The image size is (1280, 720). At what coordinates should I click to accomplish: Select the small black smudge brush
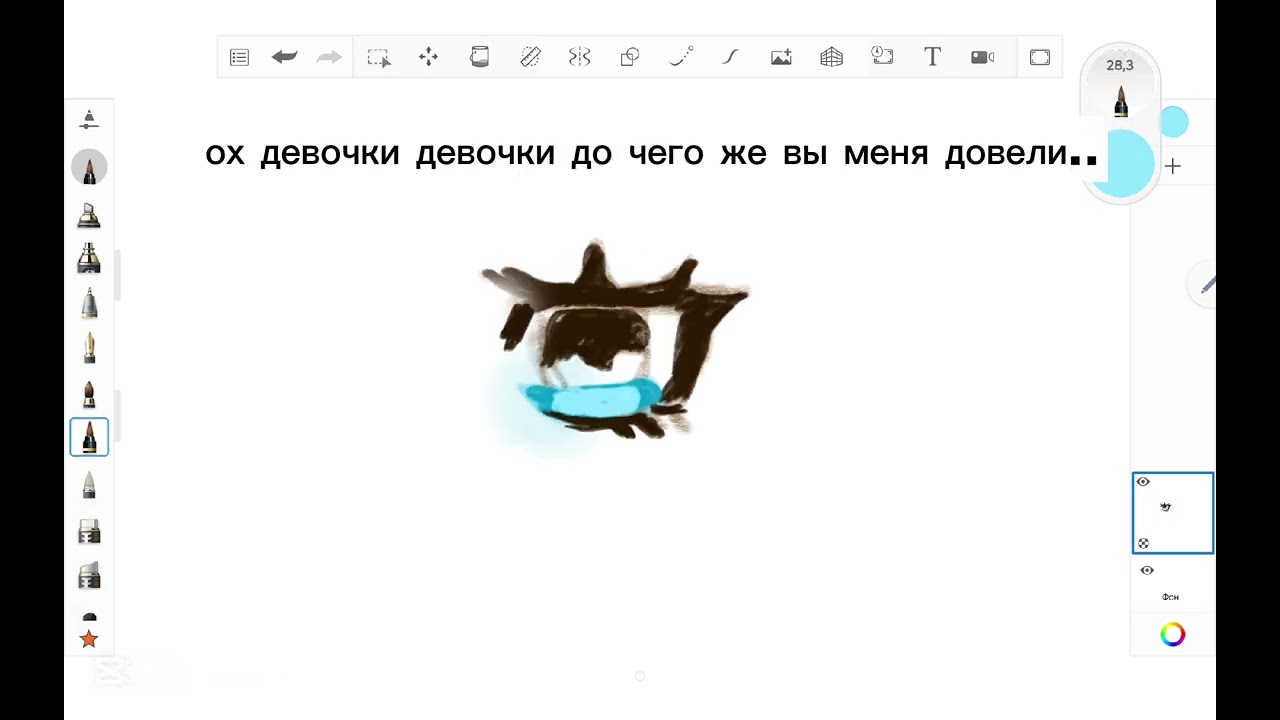click(x=89, y=617)
